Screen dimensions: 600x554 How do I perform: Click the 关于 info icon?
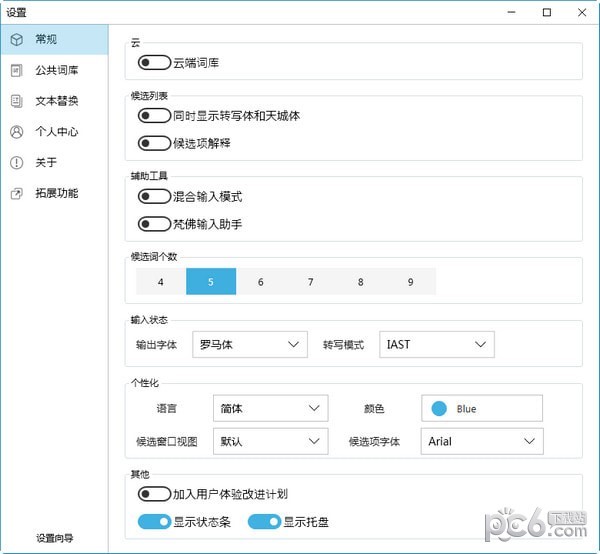(16, 163)
